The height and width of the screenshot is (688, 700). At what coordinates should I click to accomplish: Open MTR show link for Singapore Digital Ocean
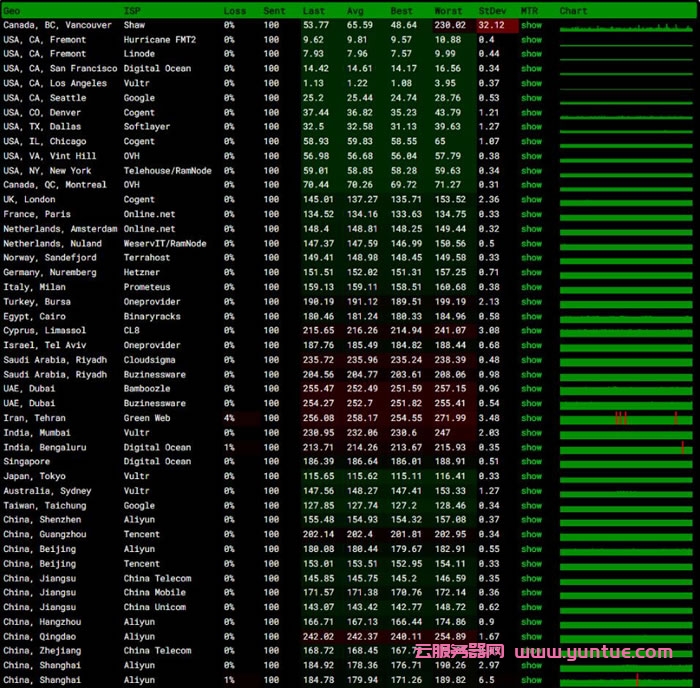(531, 462)
